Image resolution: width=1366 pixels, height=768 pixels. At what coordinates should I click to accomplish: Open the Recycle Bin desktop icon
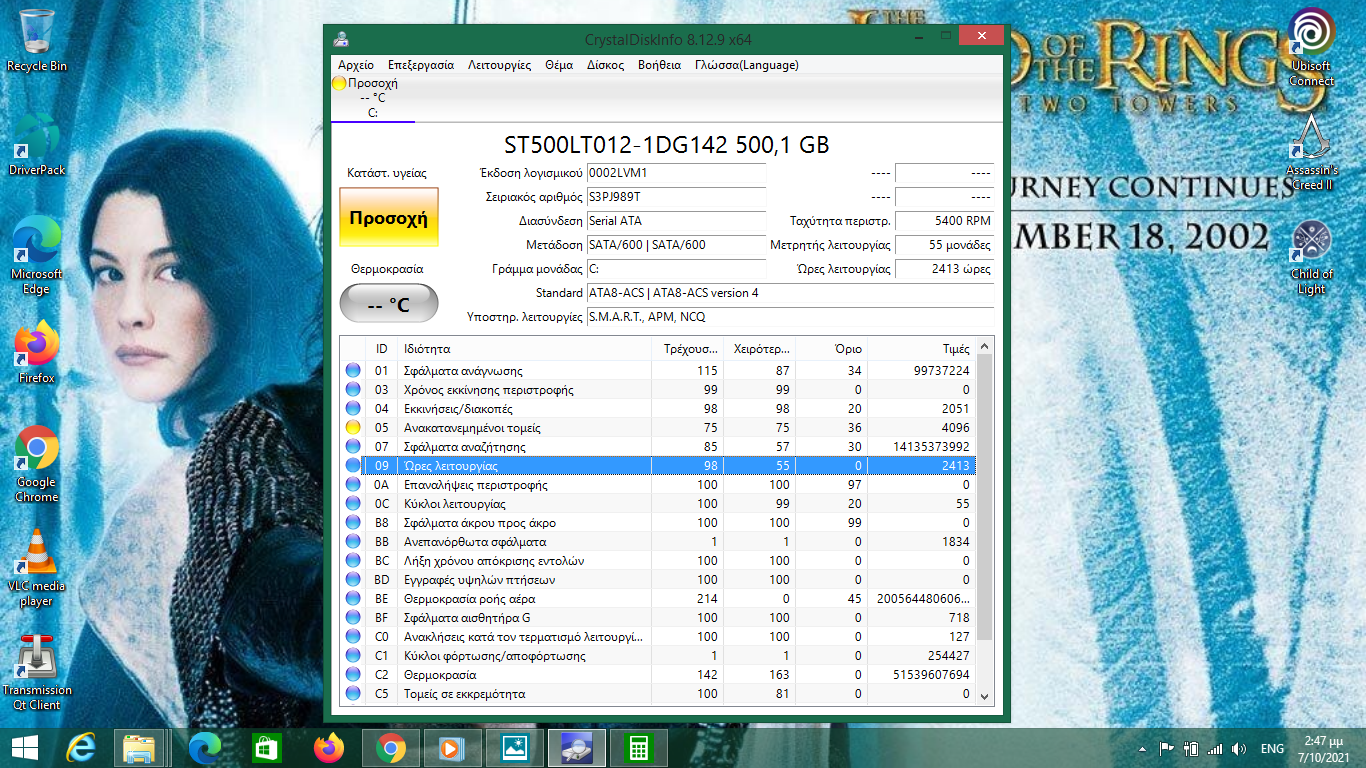pos(37,40)
